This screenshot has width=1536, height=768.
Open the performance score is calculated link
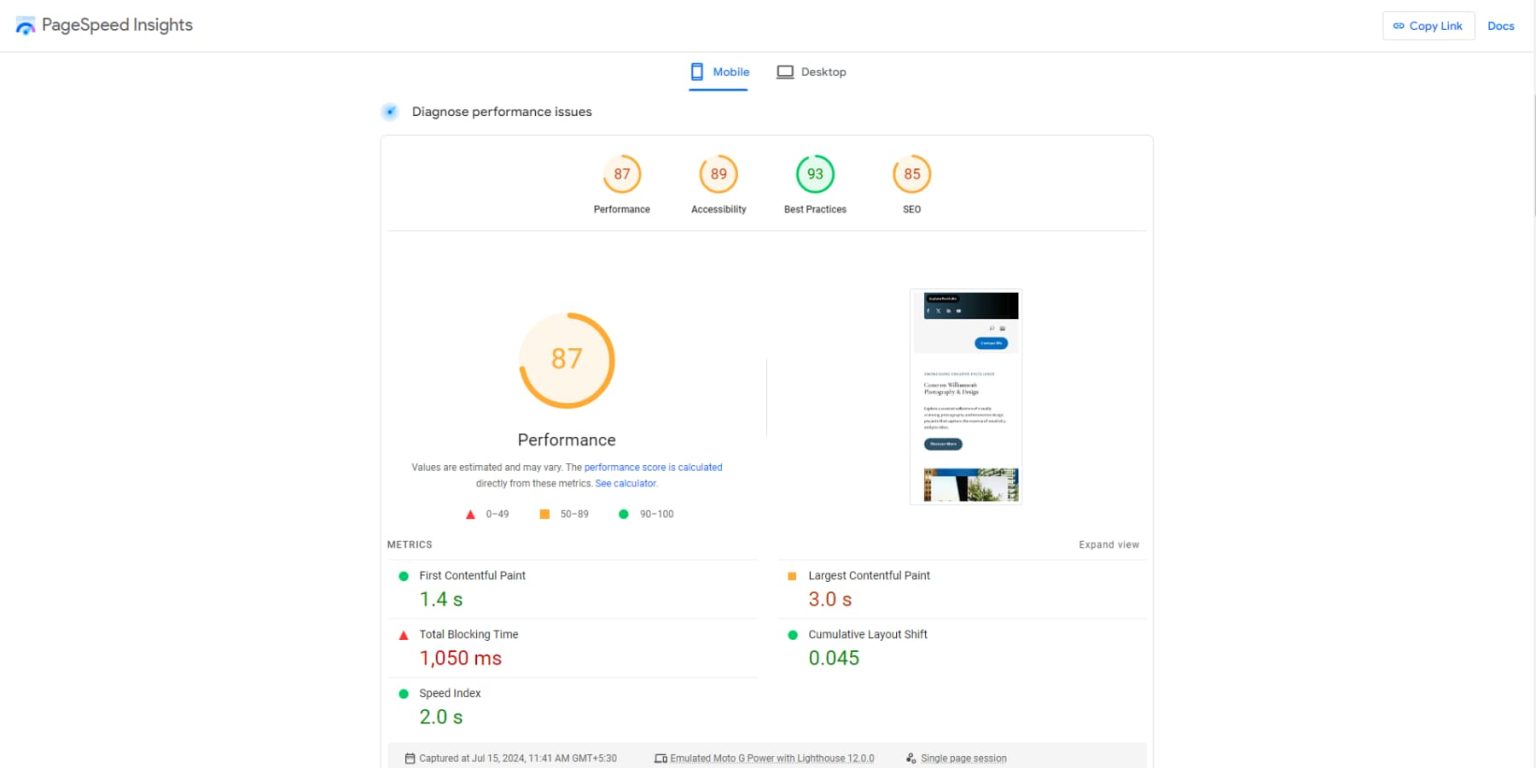click(x=653, y=467)
